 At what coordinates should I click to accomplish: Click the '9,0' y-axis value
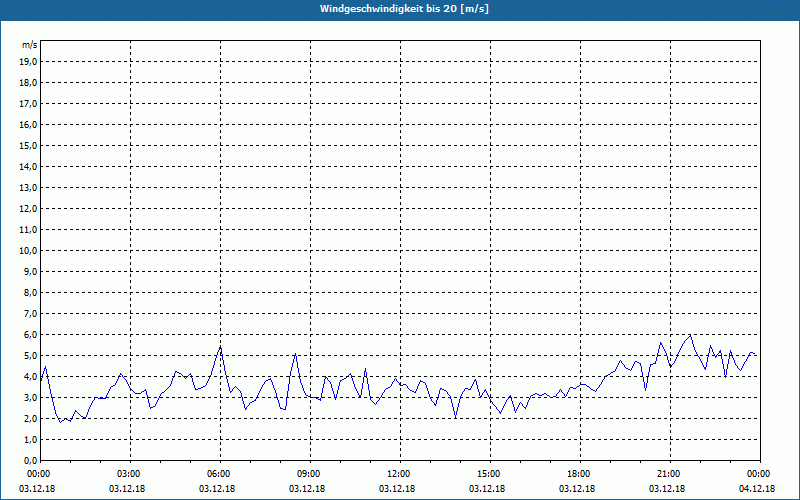(x=30, y=271)
